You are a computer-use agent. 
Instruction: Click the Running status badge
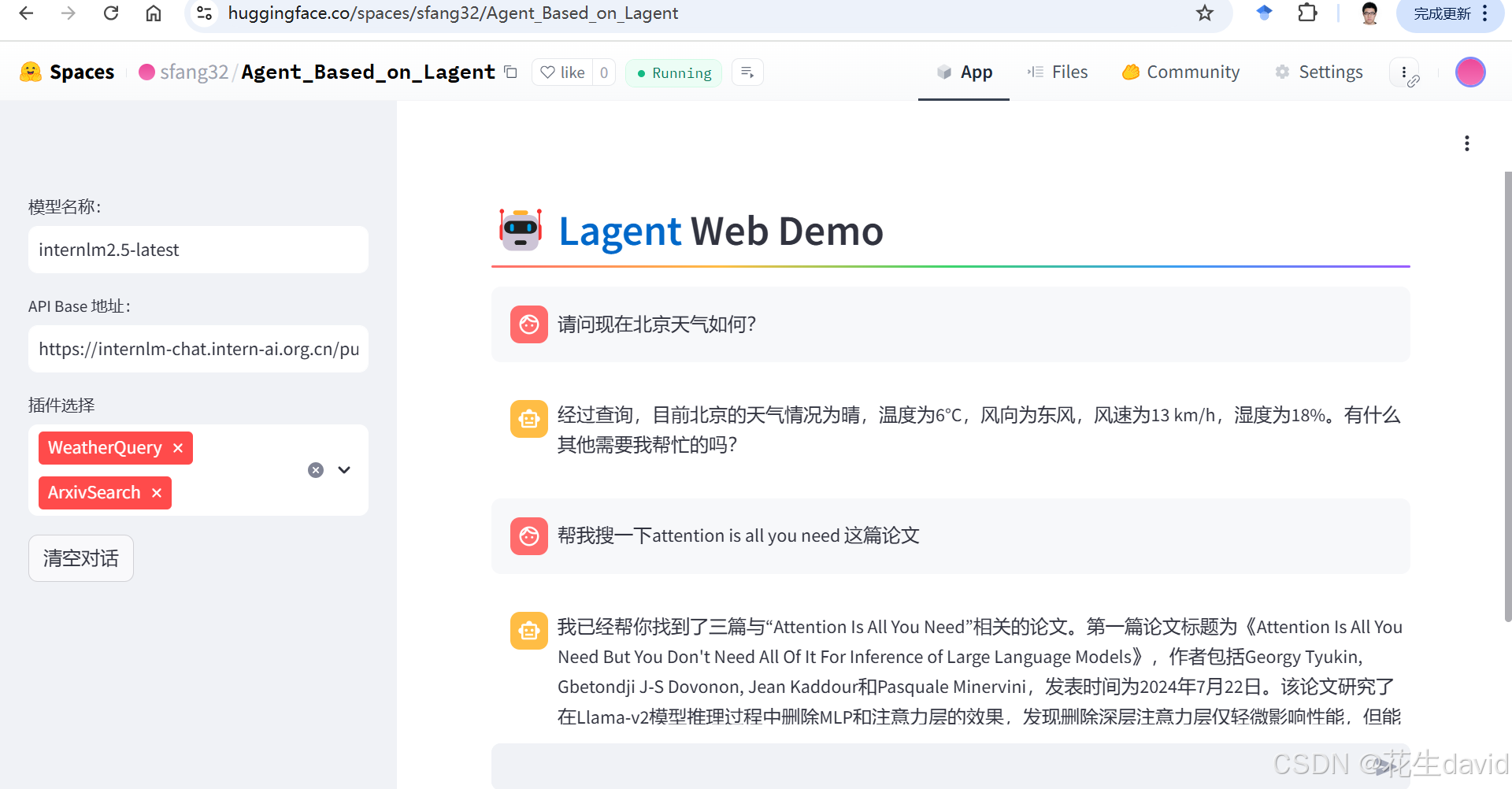point(673,72)
